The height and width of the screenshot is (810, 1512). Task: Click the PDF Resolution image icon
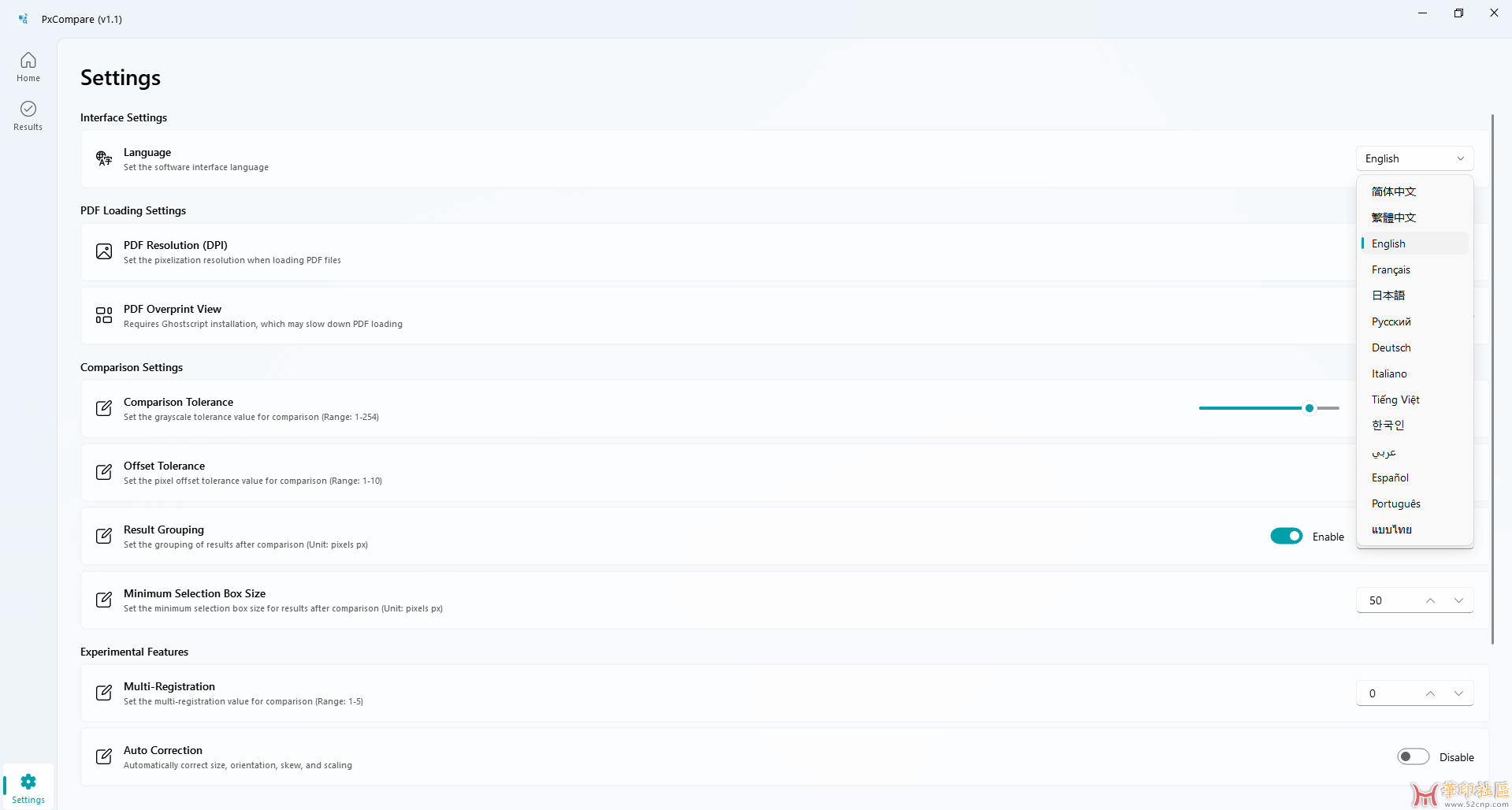point(104,251)
